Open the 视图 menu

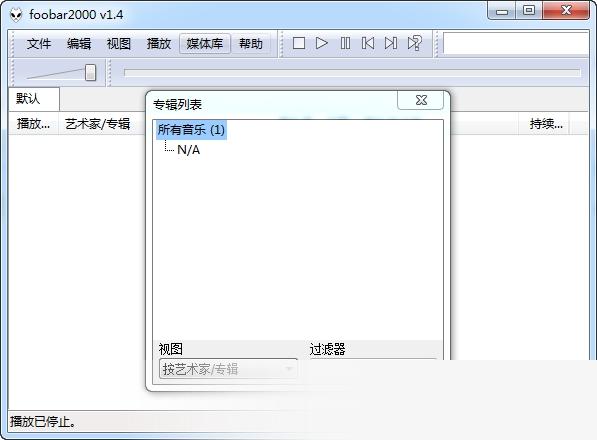[x=119, y=44]
